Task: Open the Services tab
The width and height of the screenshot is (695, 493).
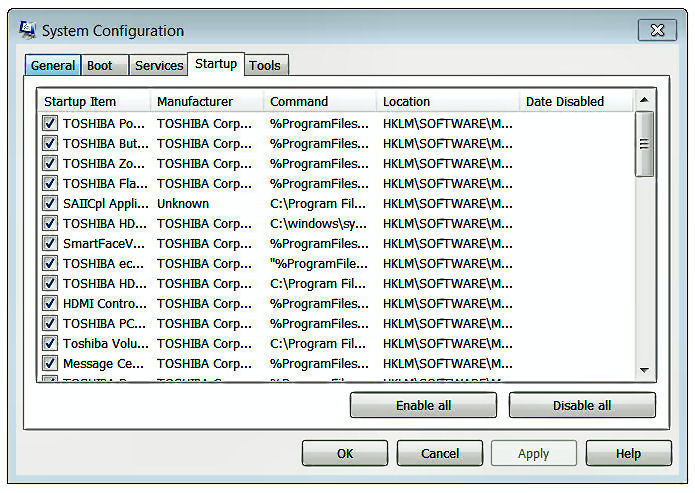Action: (x=159, y=65)
